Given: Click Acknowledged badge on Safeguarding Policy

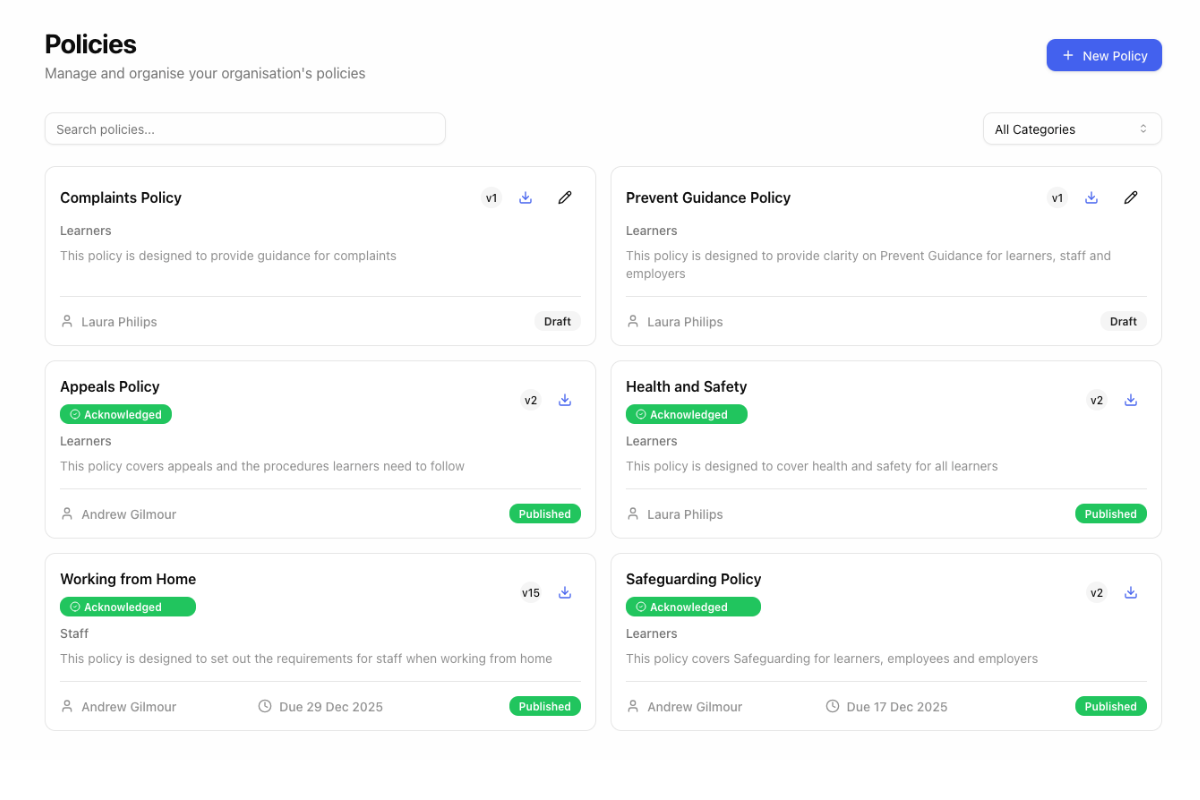Looking at the screenshot, I should (693, 607).
